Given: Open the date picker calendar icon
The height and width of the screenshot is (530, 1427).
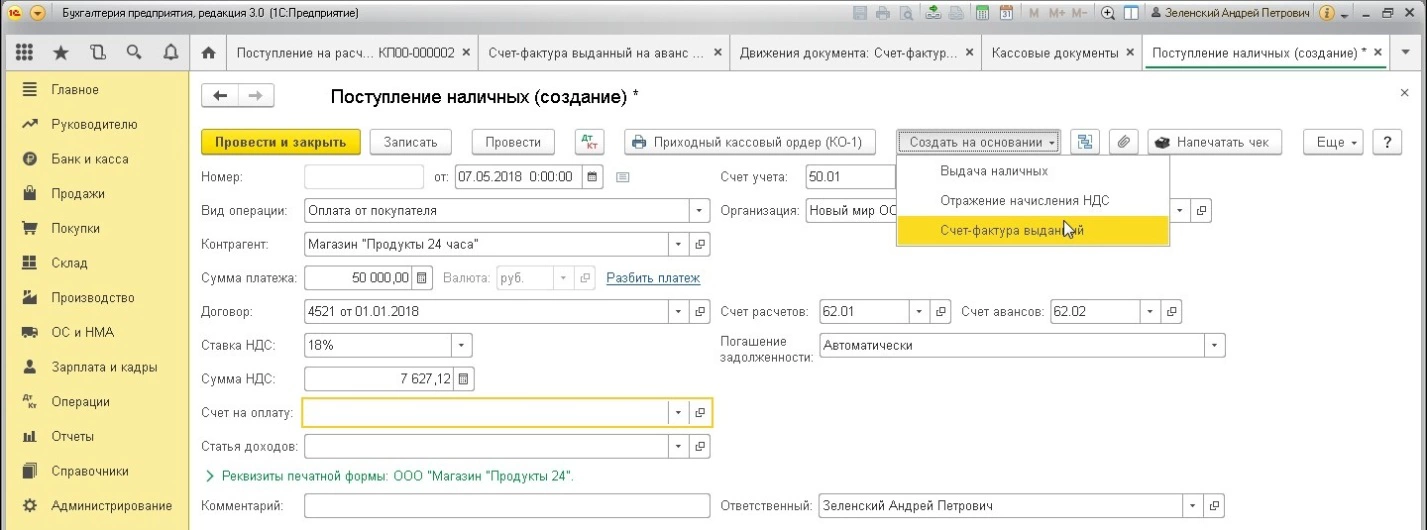Looking at the screenshot, I should [x=592, y=177].
